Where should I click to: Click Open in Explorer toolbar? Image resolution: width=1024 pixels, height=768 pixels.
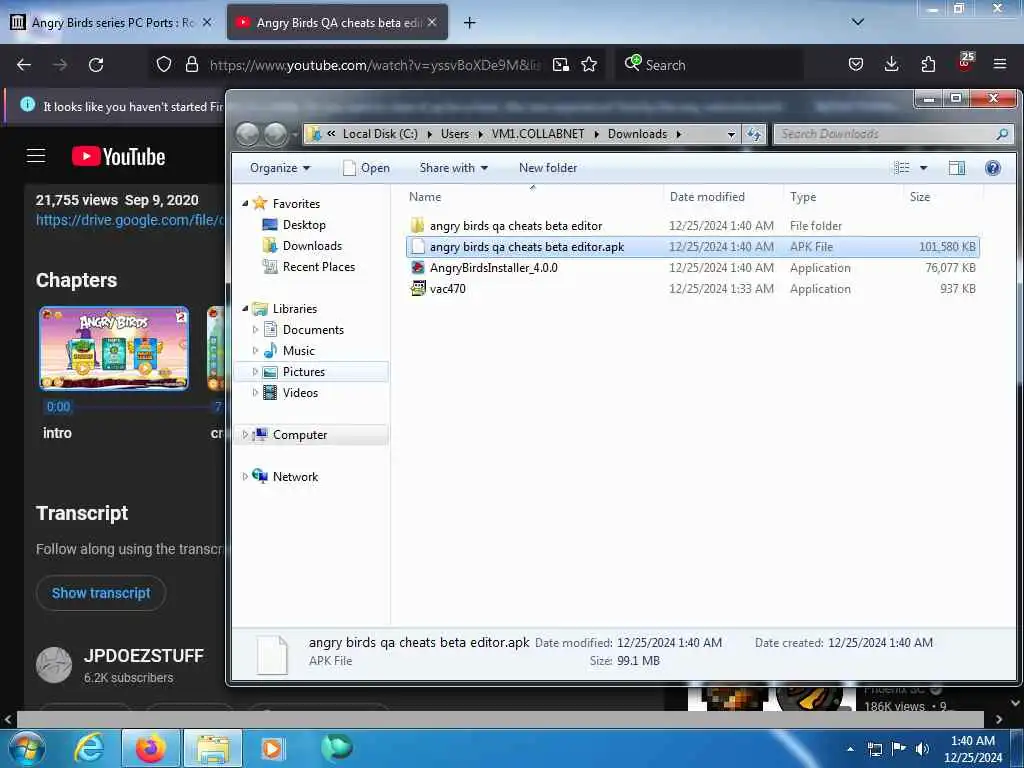(367, 168)
